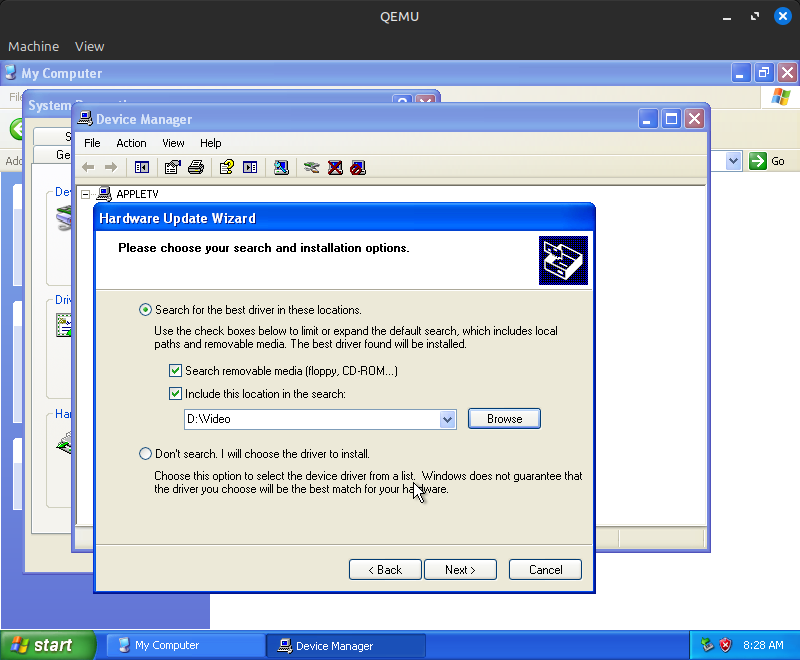Switch to My Computer taskbar button
Viewport: 800px width, 660px height.
coord(185,645)
